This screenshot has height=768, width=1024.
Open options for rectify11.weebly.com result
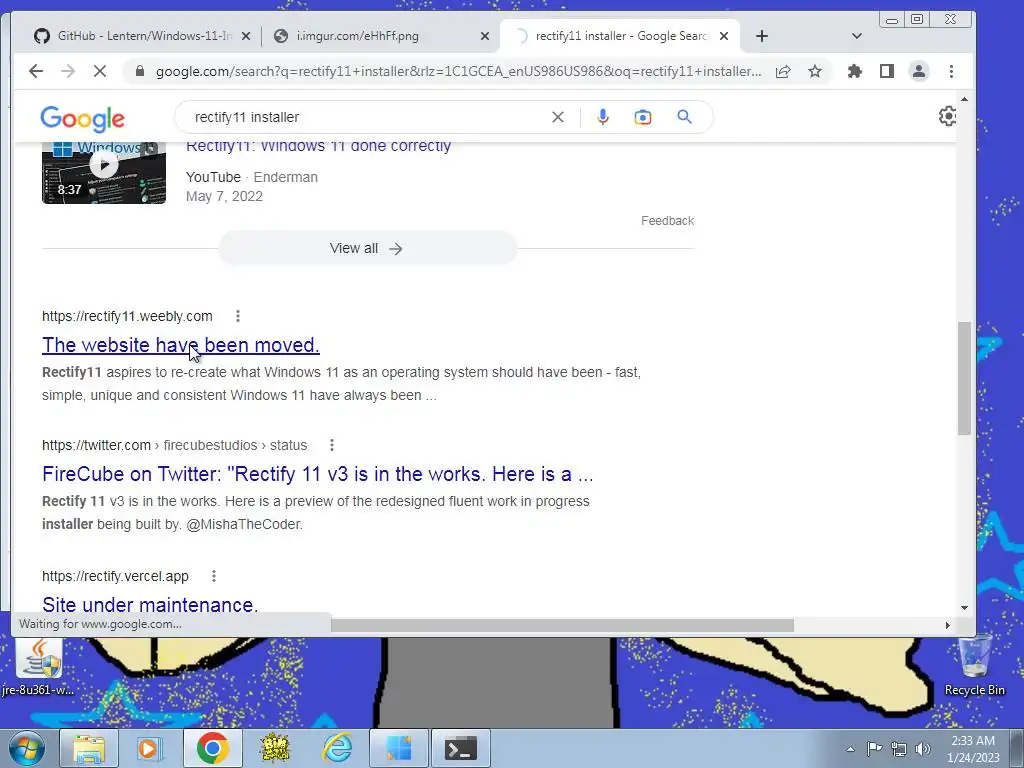[238, 316]
